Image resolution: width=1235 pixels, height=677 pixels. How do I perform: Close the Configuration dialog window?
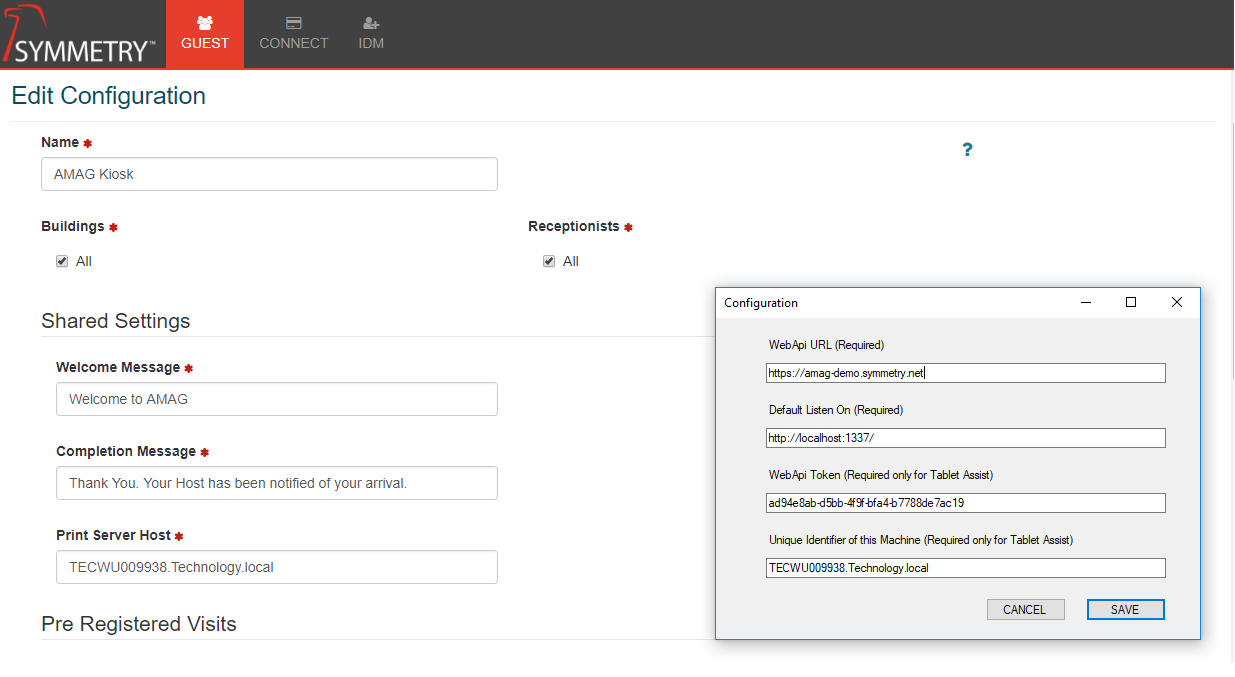[1177, 302]
